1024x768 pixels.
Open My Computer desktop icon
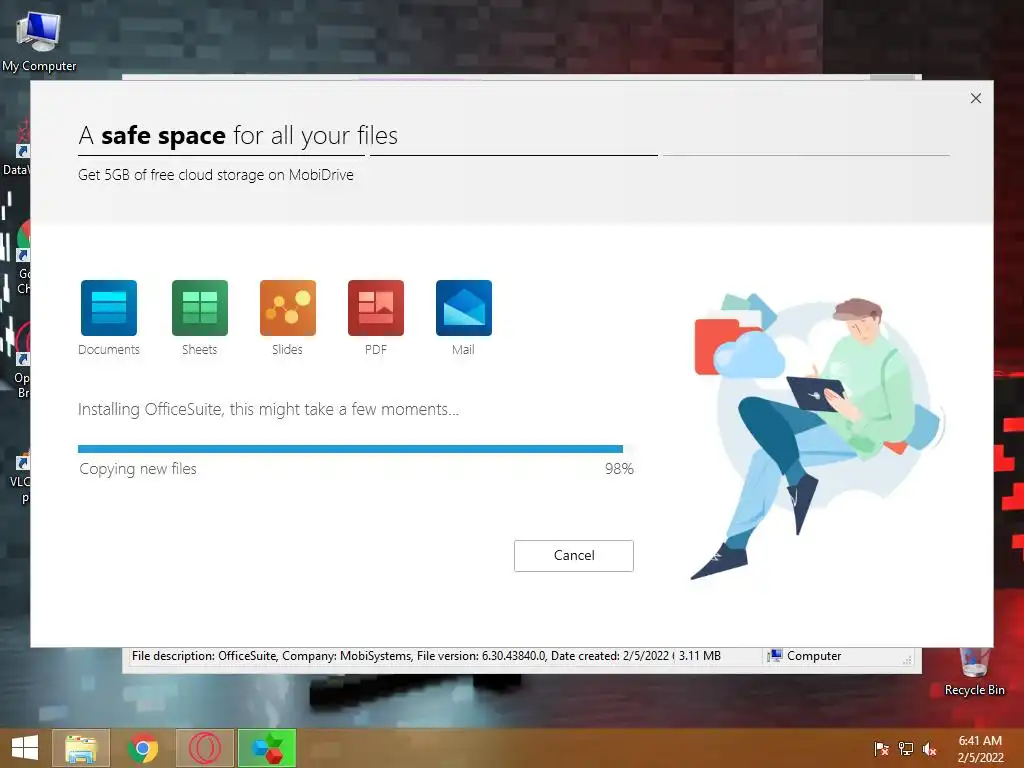[x=39, y=40]
